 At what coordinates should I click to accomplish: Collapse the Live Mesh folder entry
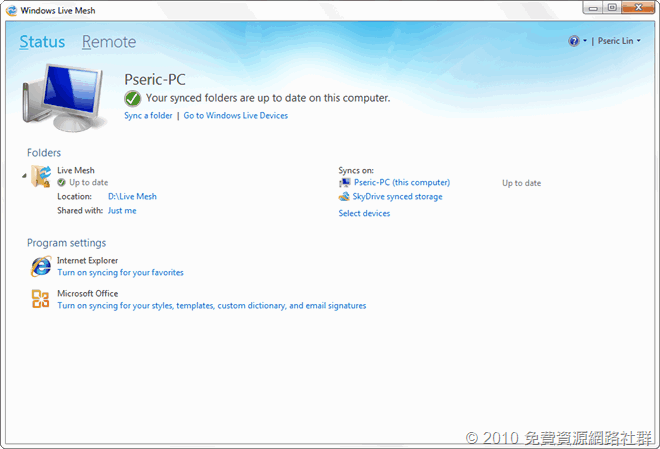pos(24,175)
